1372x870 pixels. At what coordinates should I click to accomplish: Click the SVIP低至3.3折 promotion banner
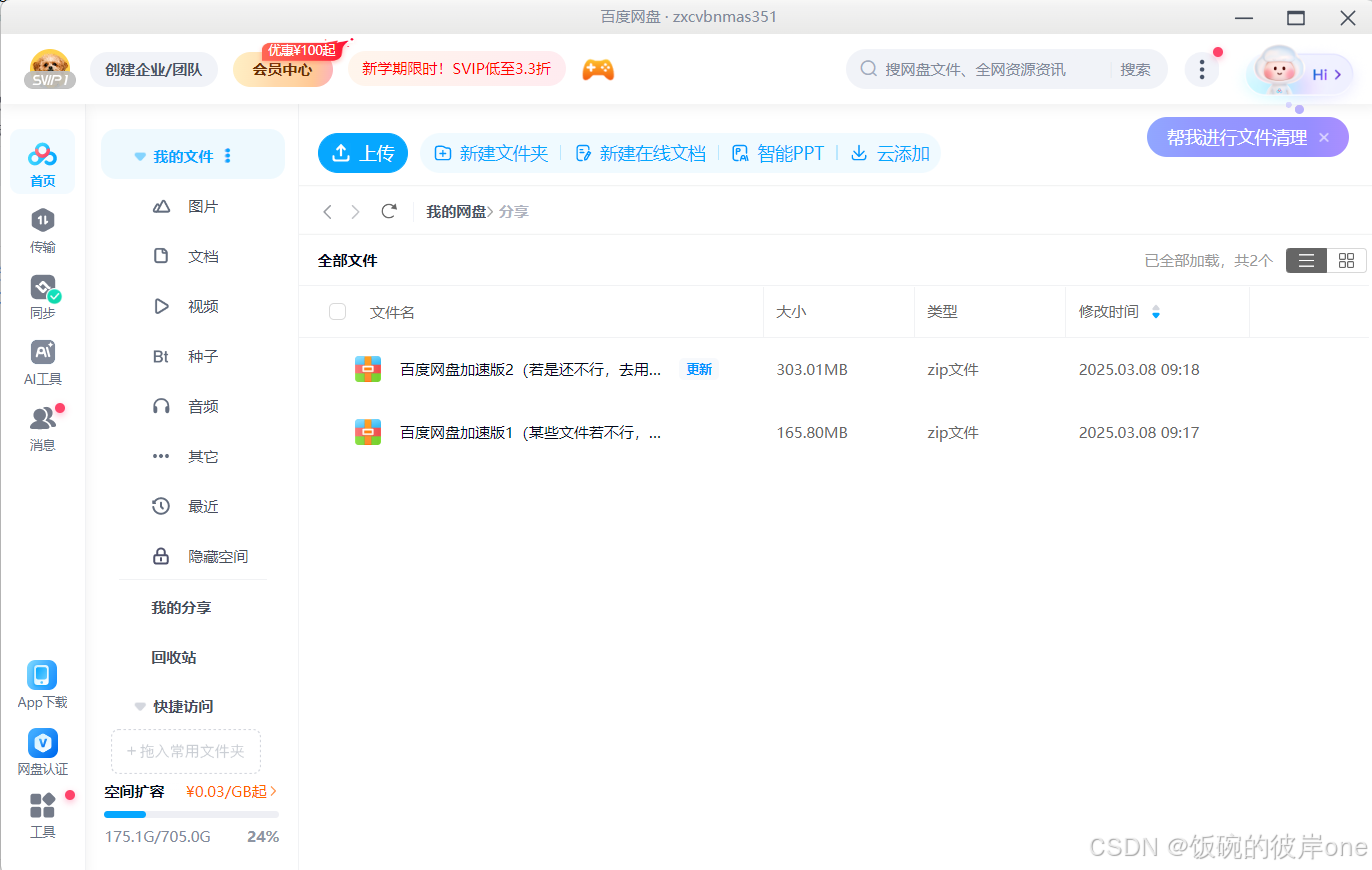click(x=457, y=69)
